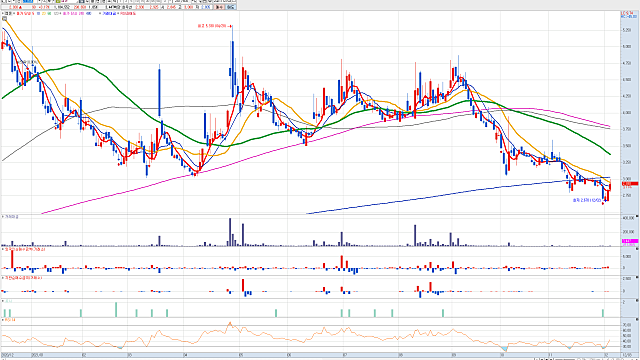Screen dimensions: 640x360
Task: Select the blue 480 moving average legend entry
Action: pyautogui.click(x=89, y=13)
